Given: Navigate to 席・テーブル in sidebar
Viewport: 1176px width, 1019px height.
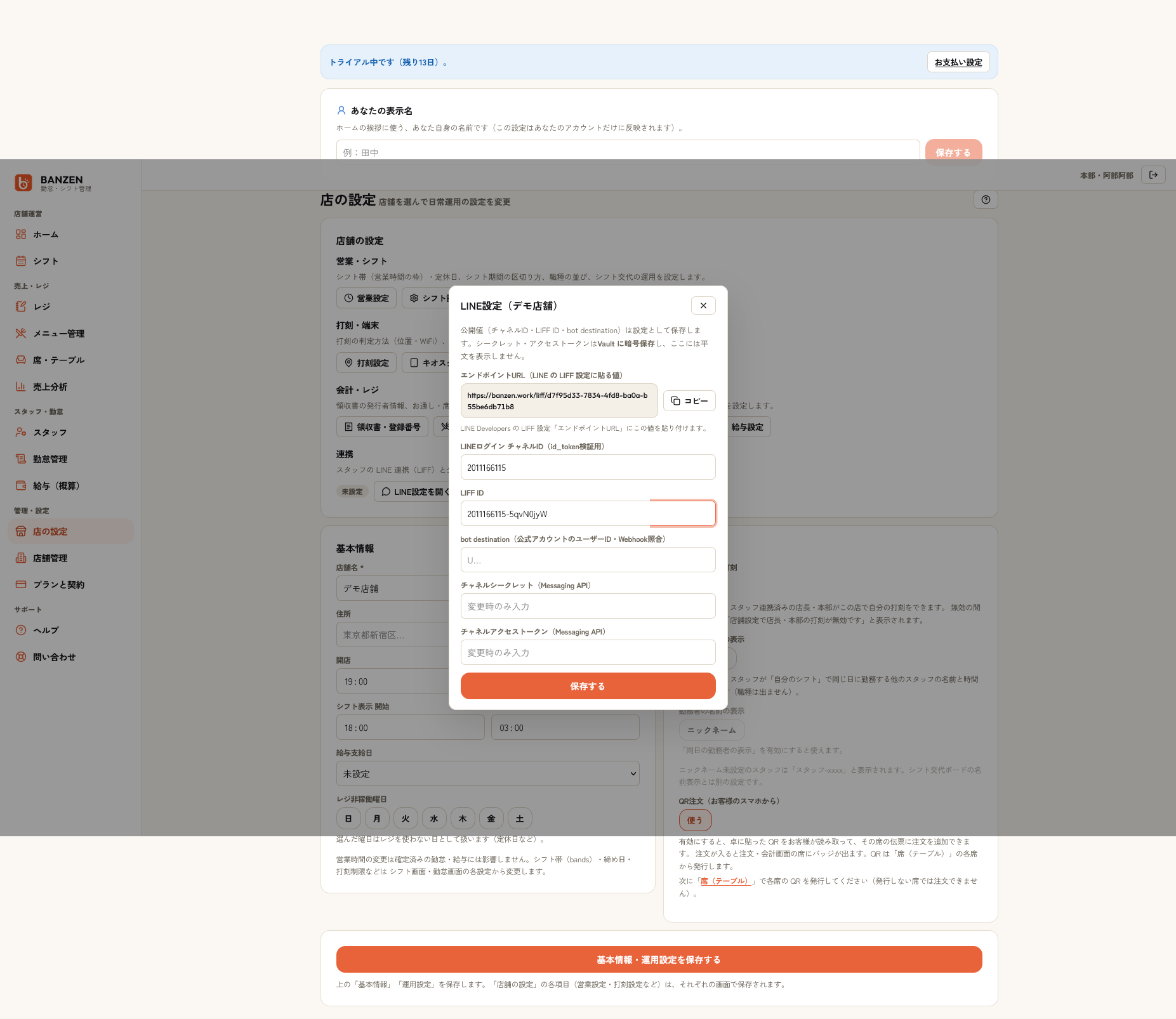Looking at the screenshot, I should [x=70, y=360].
